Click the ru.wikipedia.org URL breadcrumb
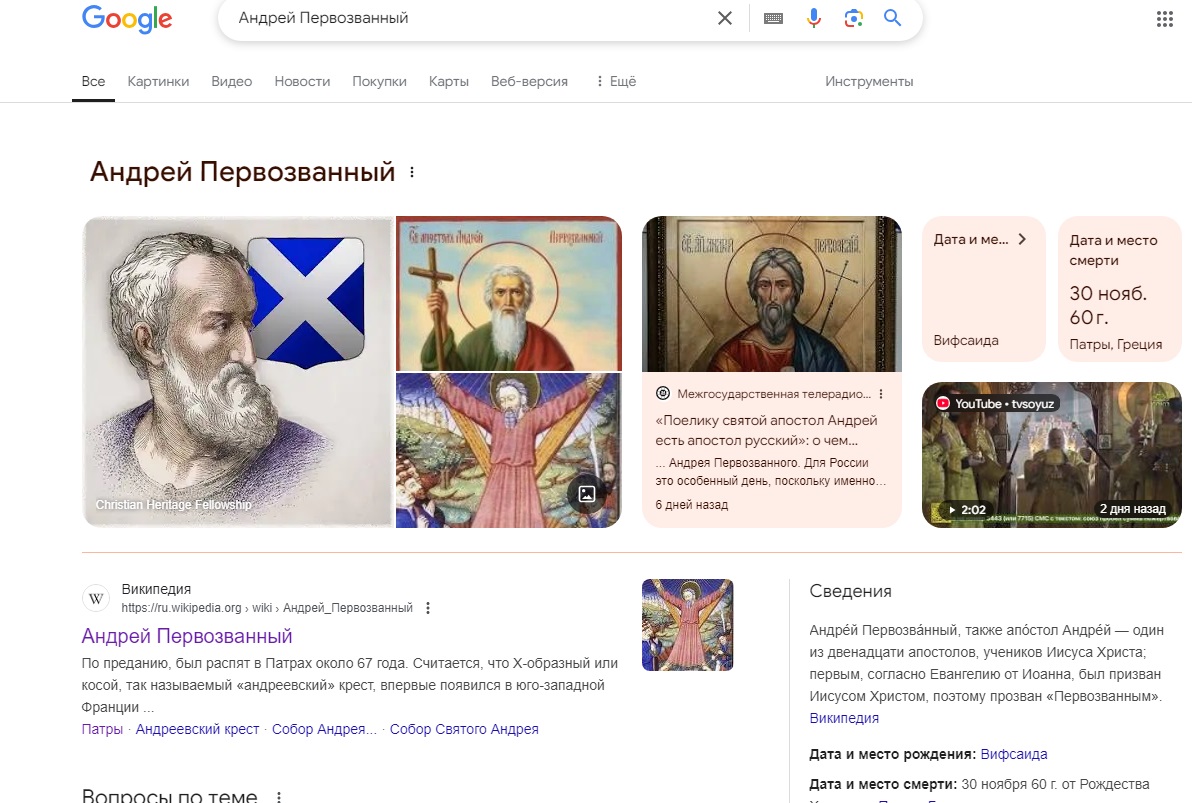 click(267, 608)
